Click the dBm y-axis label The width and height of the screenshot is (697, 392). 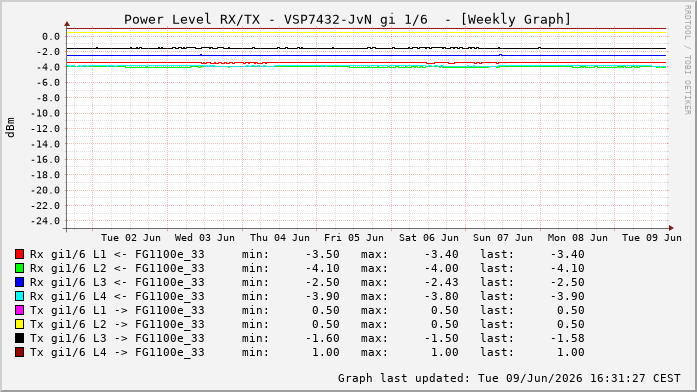[x=10, y=128]
